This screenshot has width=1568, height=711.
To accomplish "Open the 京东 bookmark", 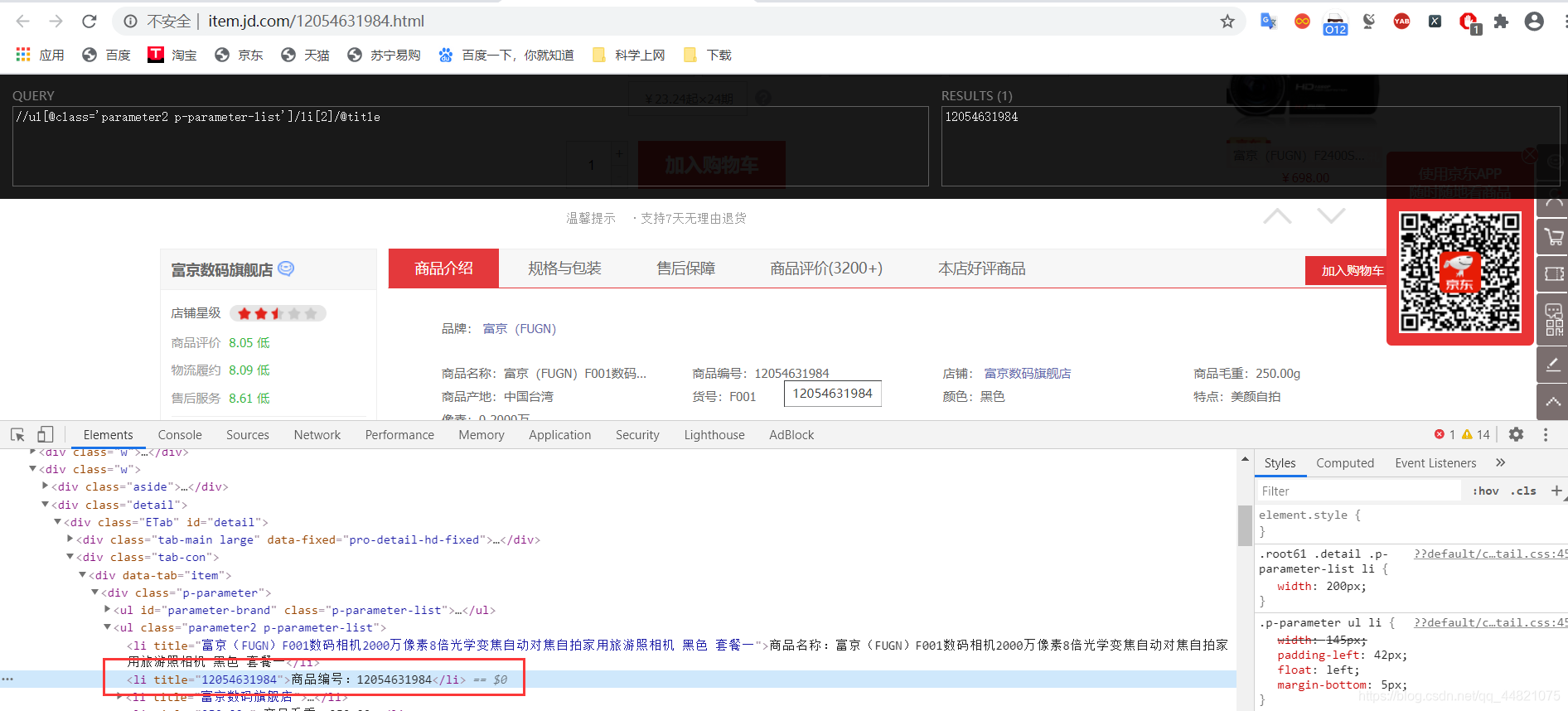I will click(239, 55).
